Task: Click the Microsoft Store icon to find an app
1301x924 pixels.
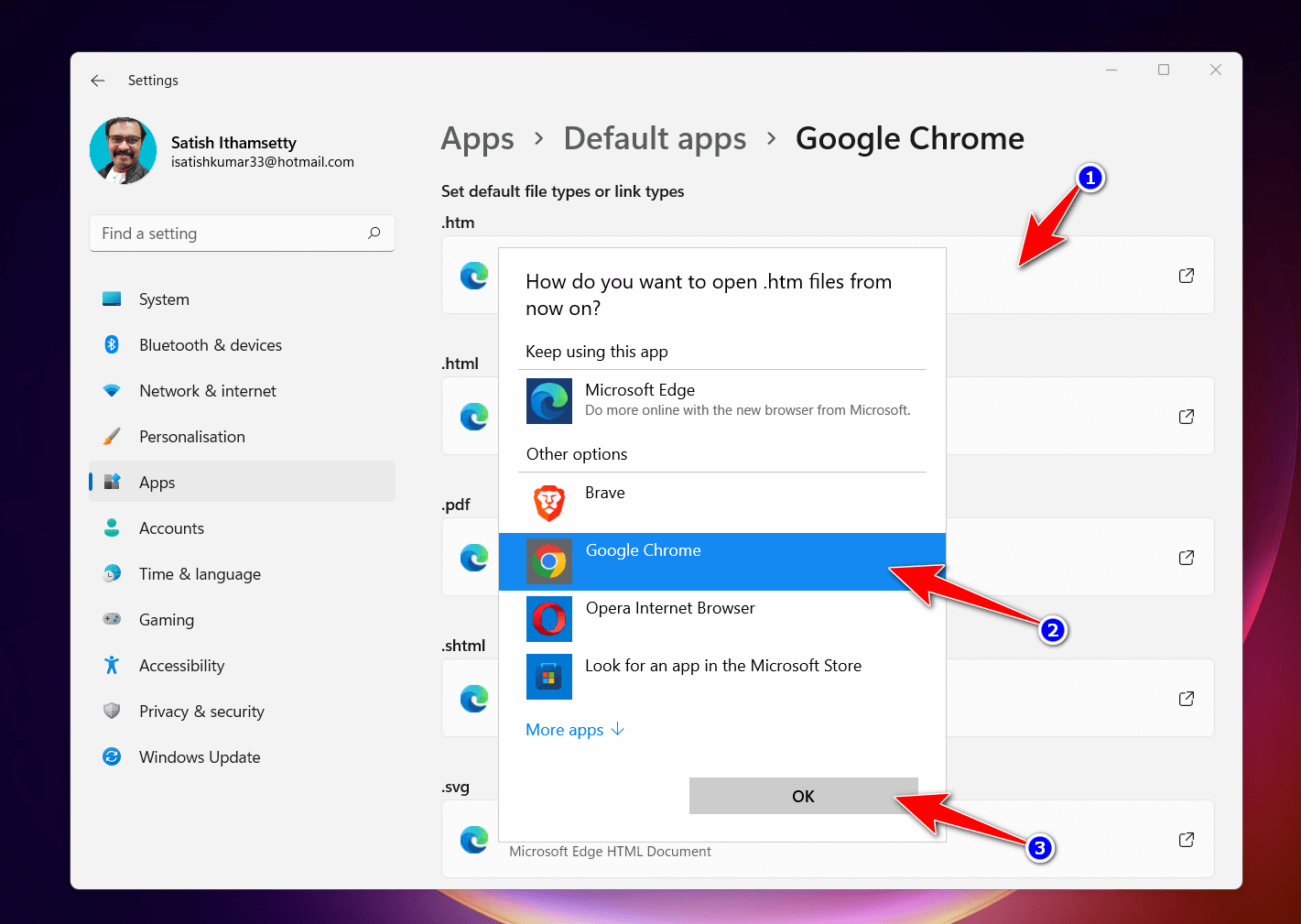Action: coord(548,677)
